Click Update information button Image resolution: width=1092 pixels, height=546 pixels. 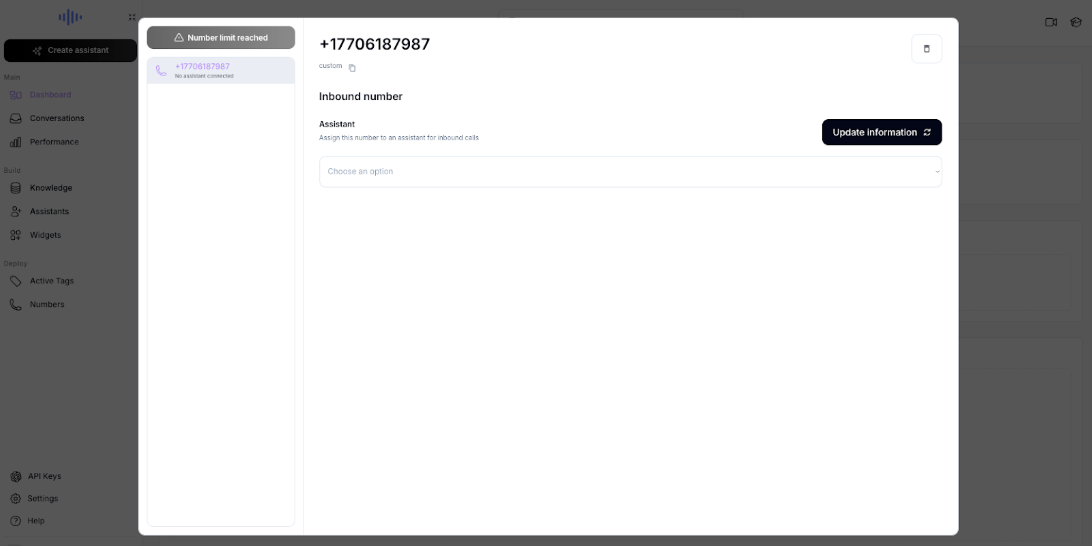tap(882, 132)
